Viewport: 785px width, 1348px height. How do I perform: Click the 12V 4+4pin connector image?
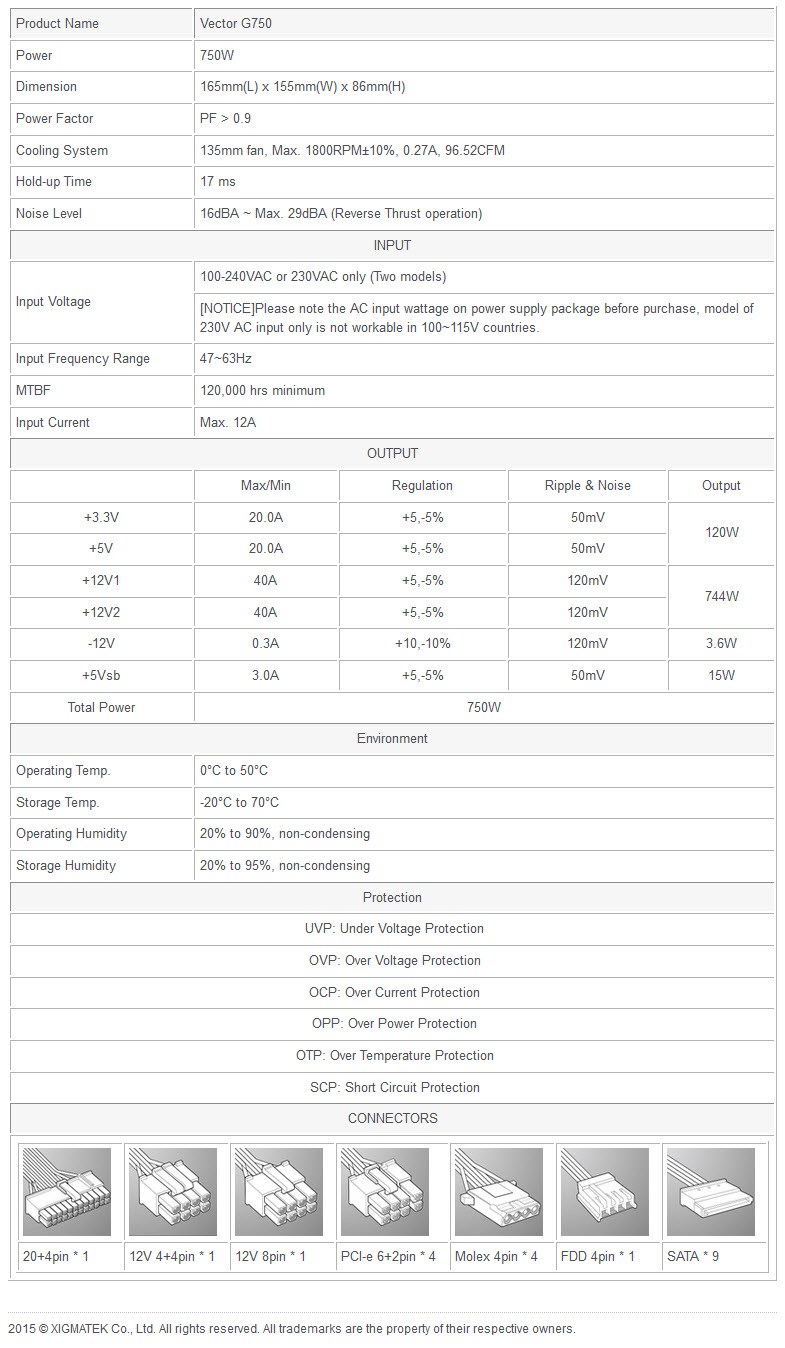(x=174, y=1192)
